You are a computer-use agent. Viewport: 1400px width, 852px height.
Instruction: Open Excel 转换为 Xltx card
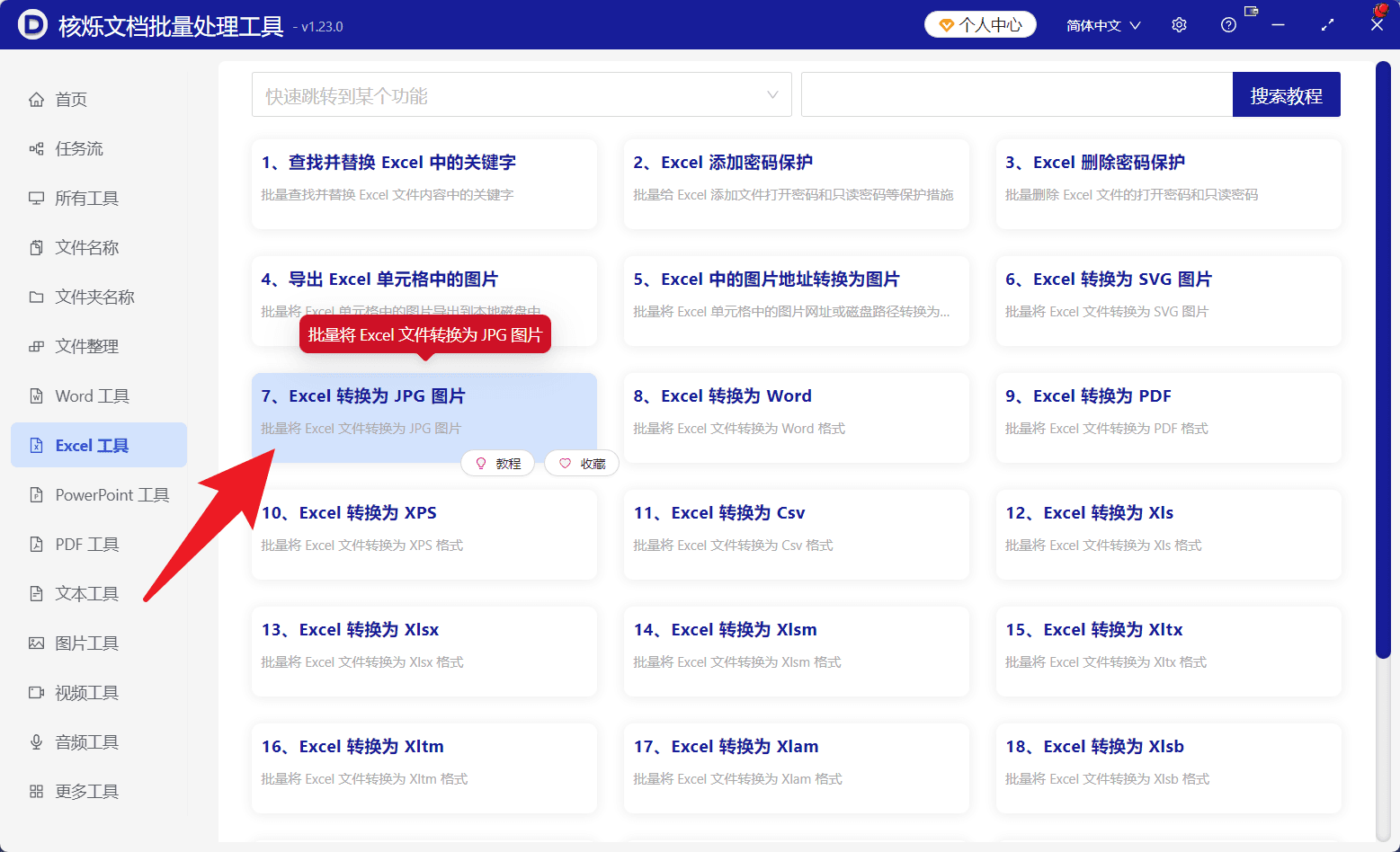click(1169, 652)
